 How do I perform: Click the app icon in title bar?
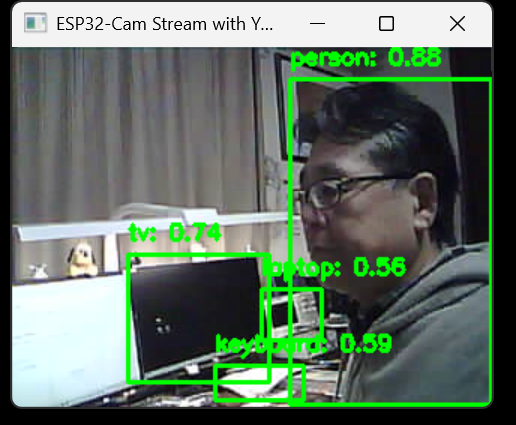[x=35, y=23]
